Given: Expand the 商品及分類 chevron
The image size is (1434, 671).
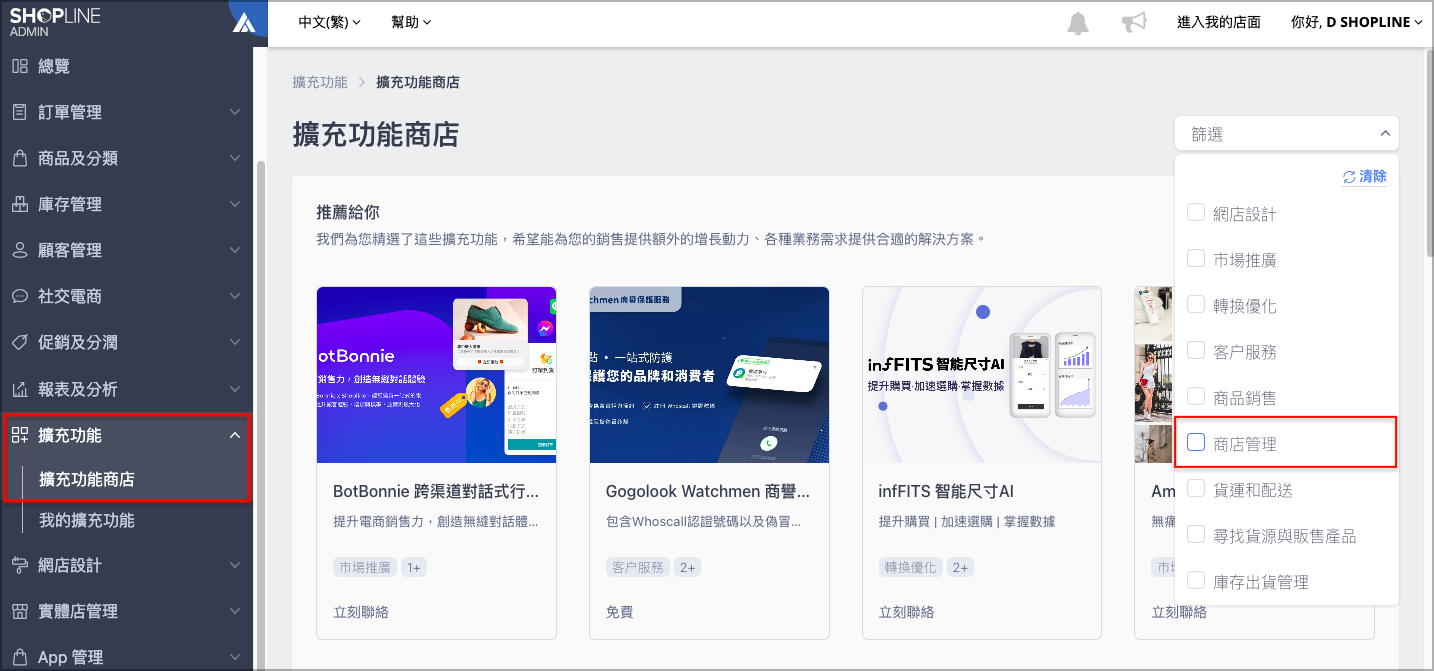Looking at the screenshot, I should click(x=234, y=158).
